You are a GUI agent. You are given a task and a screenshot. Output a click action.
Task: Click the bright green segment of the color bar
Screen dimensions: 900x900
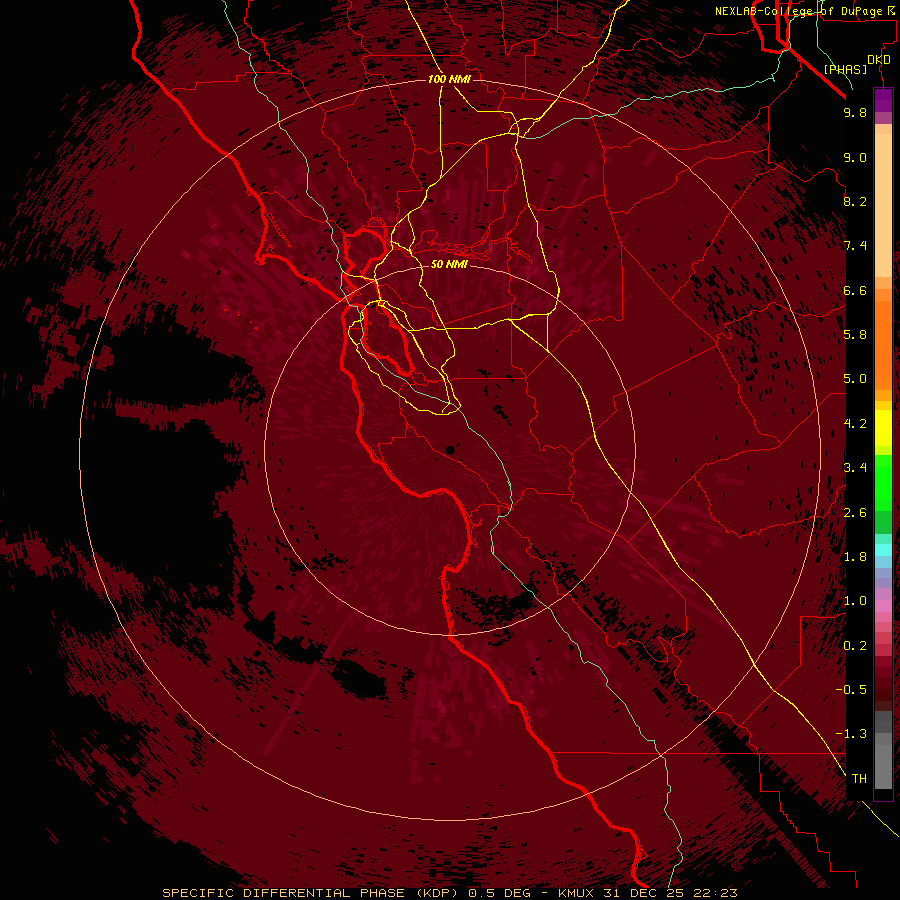(x=883, y=483)
